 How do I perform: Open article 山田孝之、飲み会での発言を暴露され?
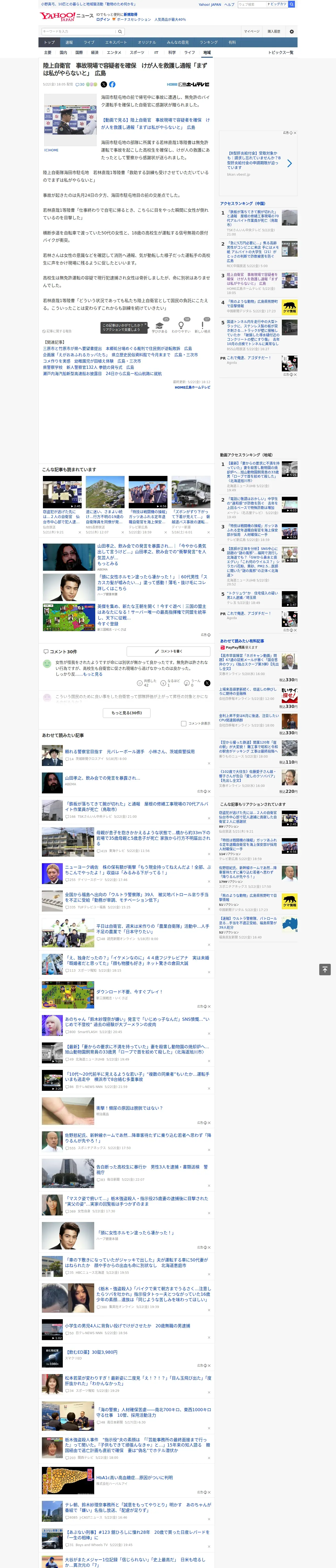tap(102, 778)
